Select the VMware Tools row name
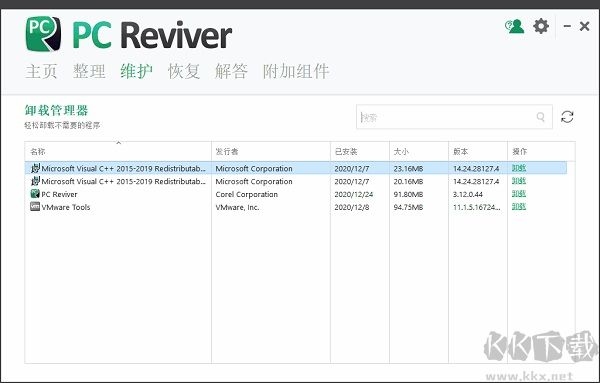This screenshot has height=383, width=600. [66, 207]
